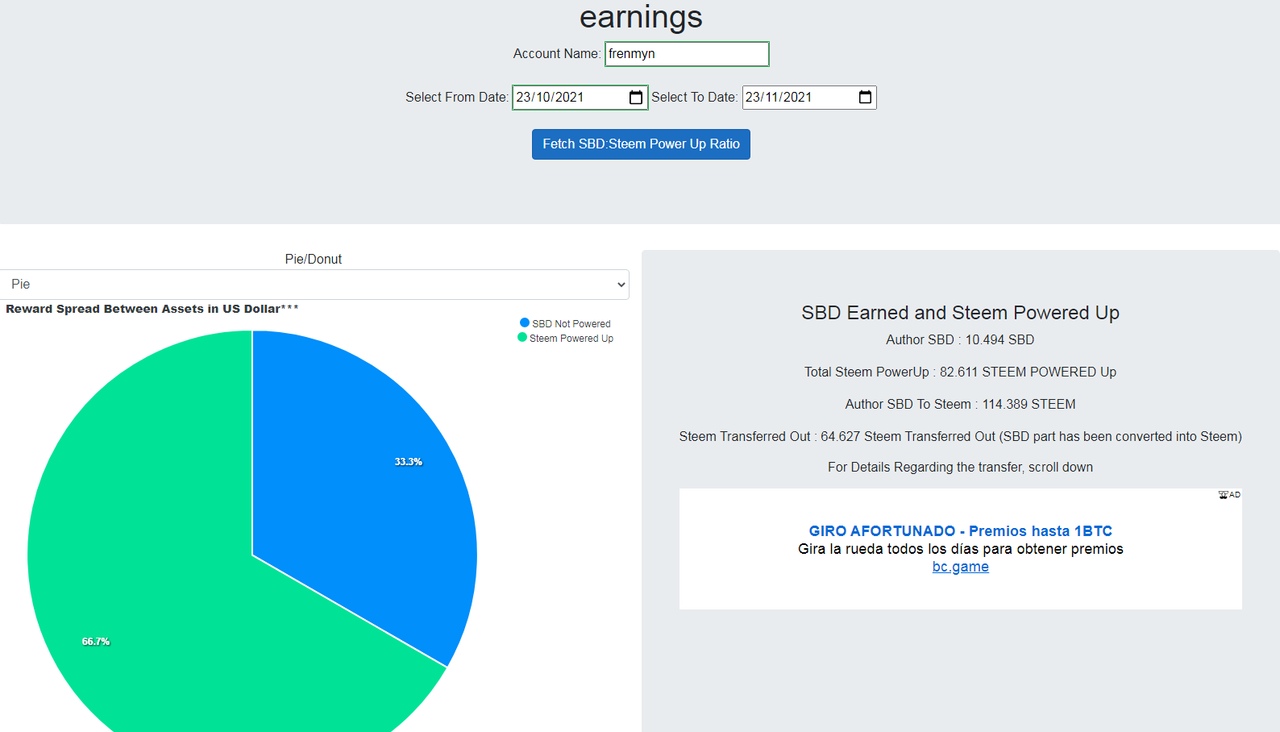The image size is (1280, 732).
Task: Toggle the SBD Not Powered legend item
Action: (x=565, y=323)
